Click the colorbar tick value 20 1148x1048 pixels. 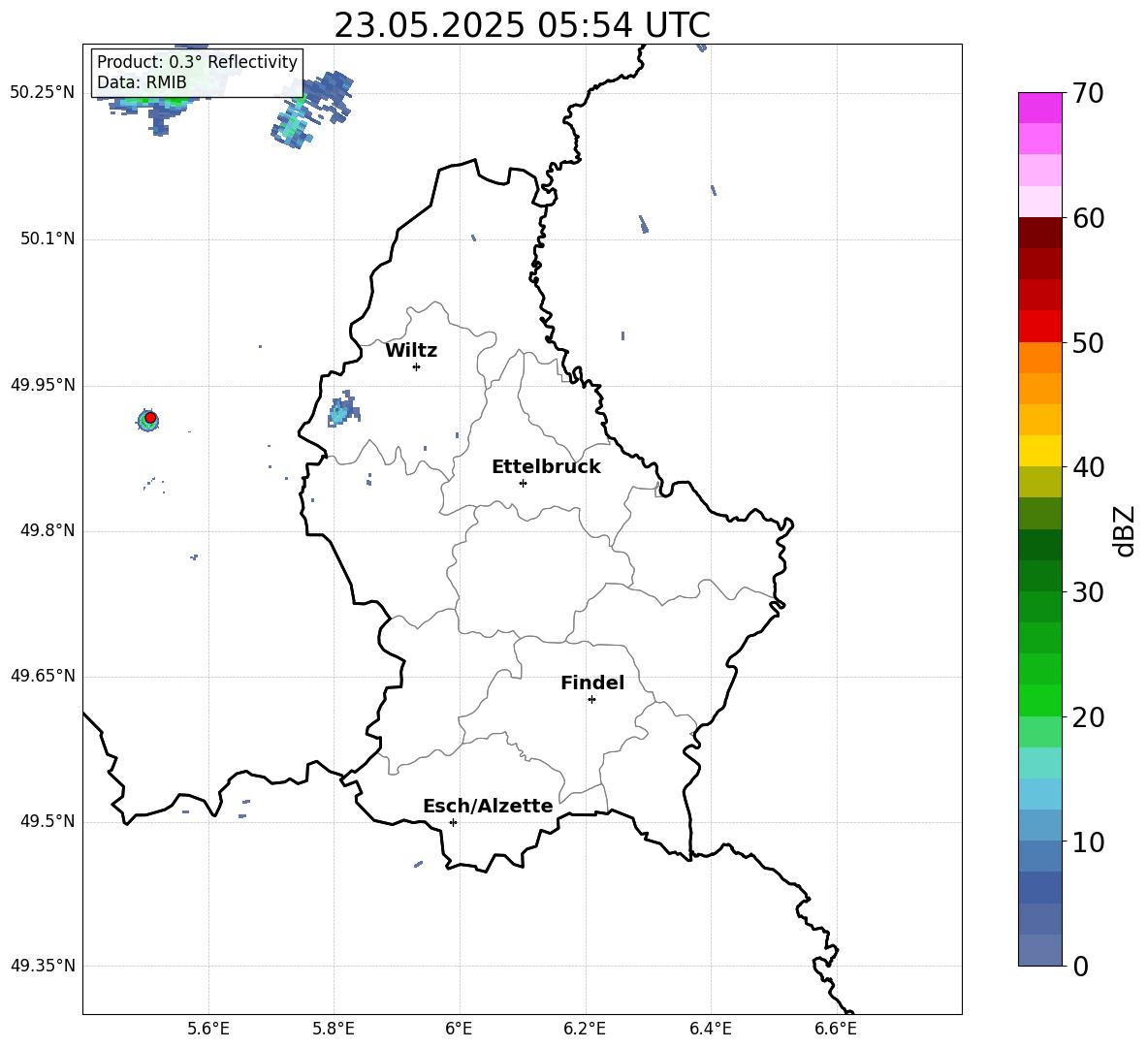pos(1088,717)
